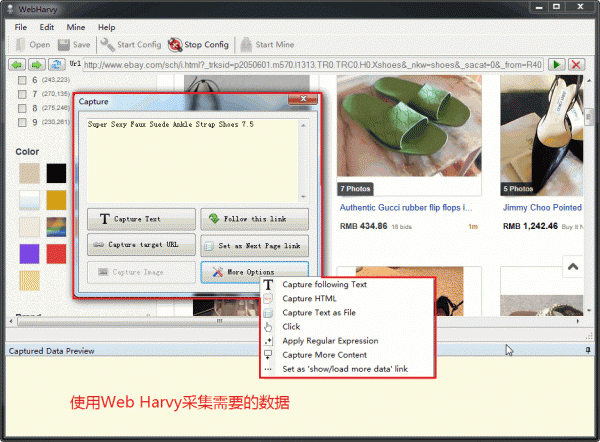Click the hand icon beside Click entry

[268, 327]
